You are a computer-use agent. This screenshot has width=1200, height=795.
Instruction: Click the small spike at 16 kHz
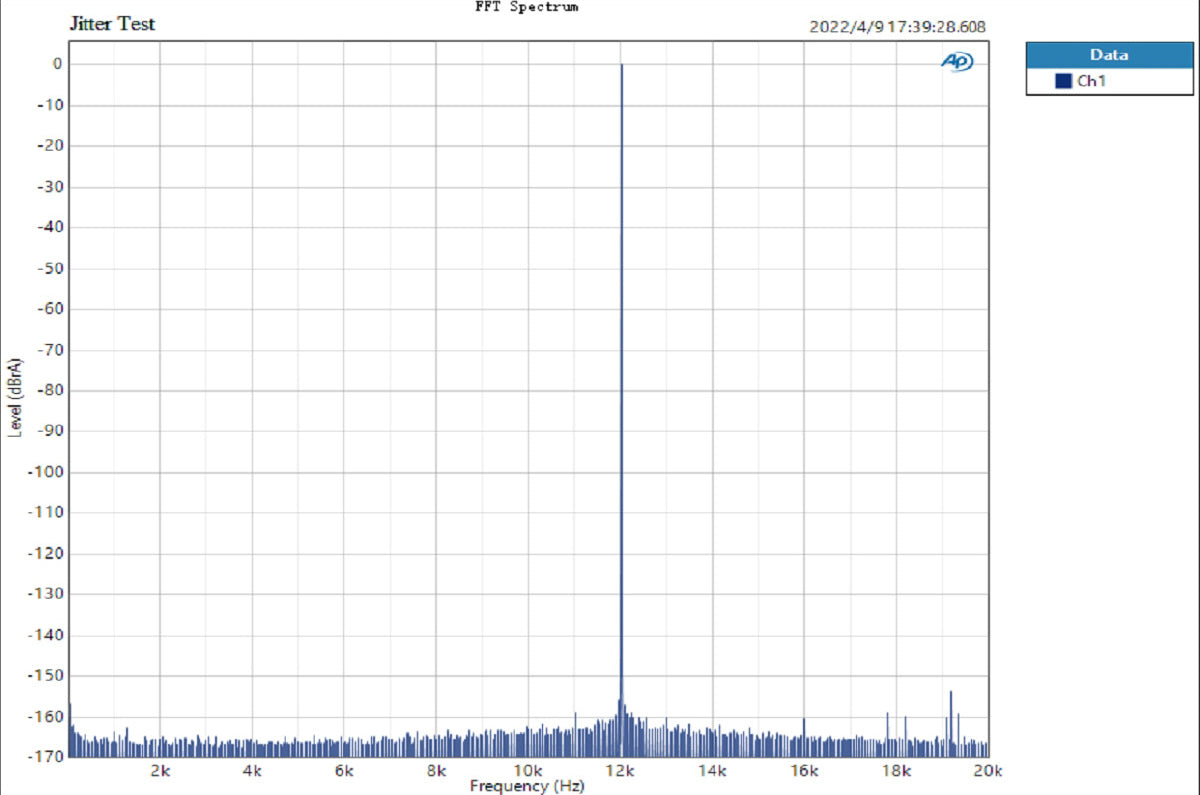coord(804,721)
